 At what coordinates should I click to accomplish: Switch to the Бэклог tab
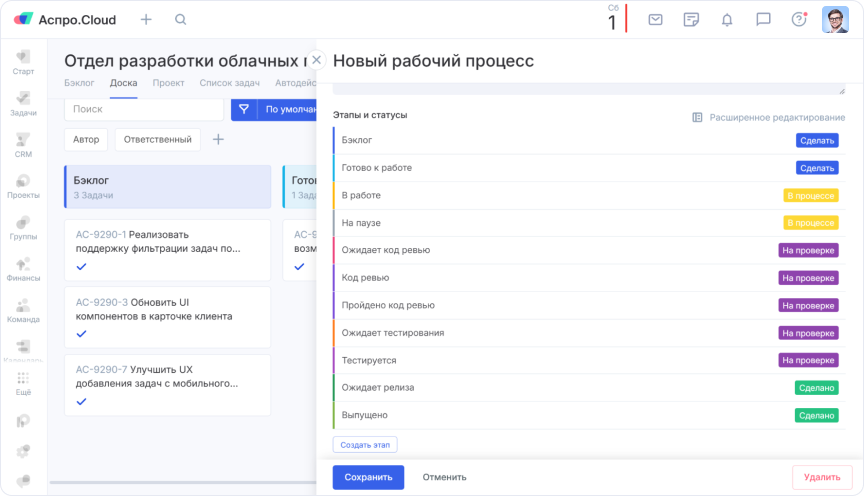(x=79, y=83)
